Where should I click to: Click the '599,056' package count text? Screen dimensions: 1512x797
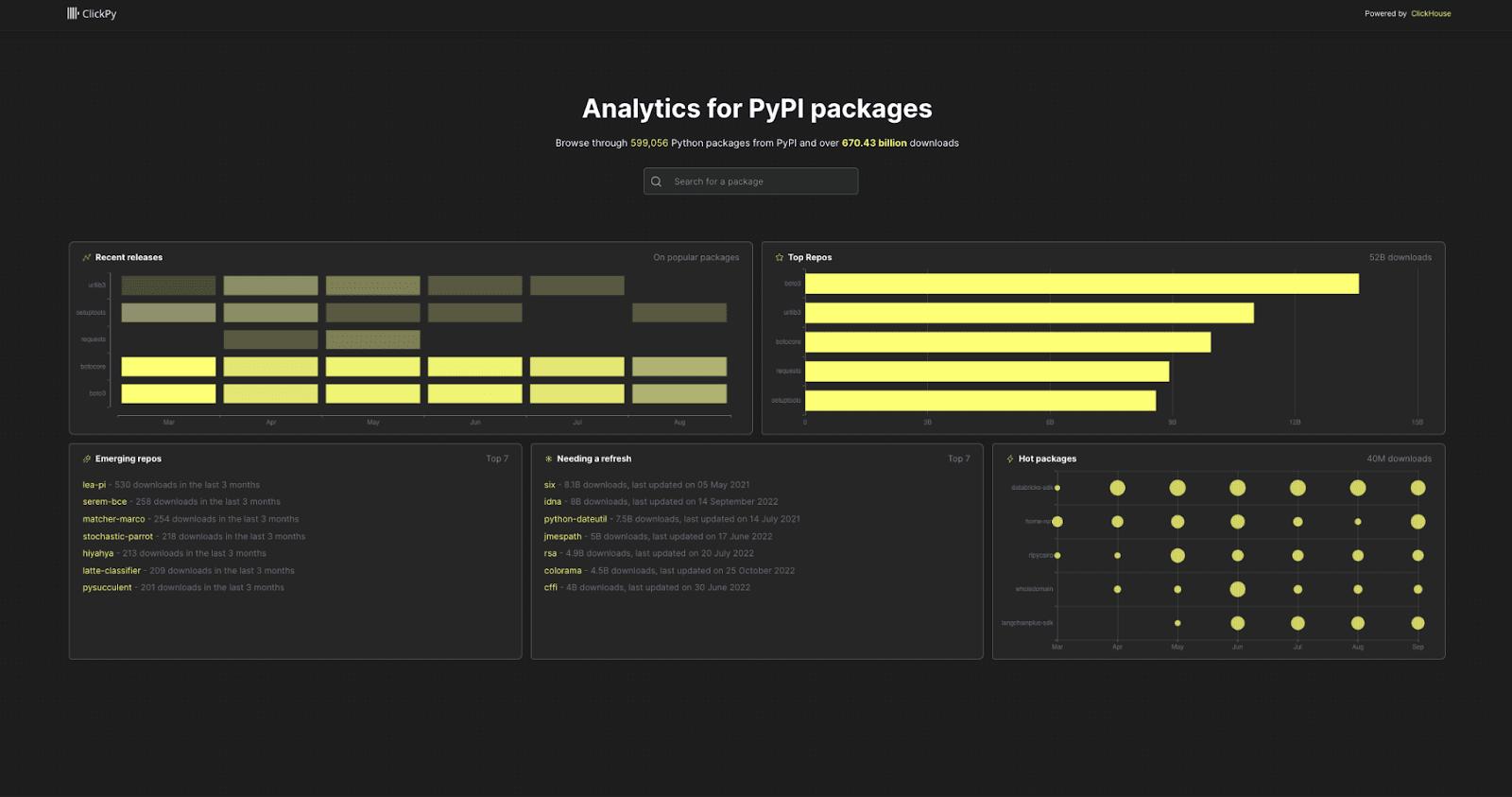coord(649,143)
